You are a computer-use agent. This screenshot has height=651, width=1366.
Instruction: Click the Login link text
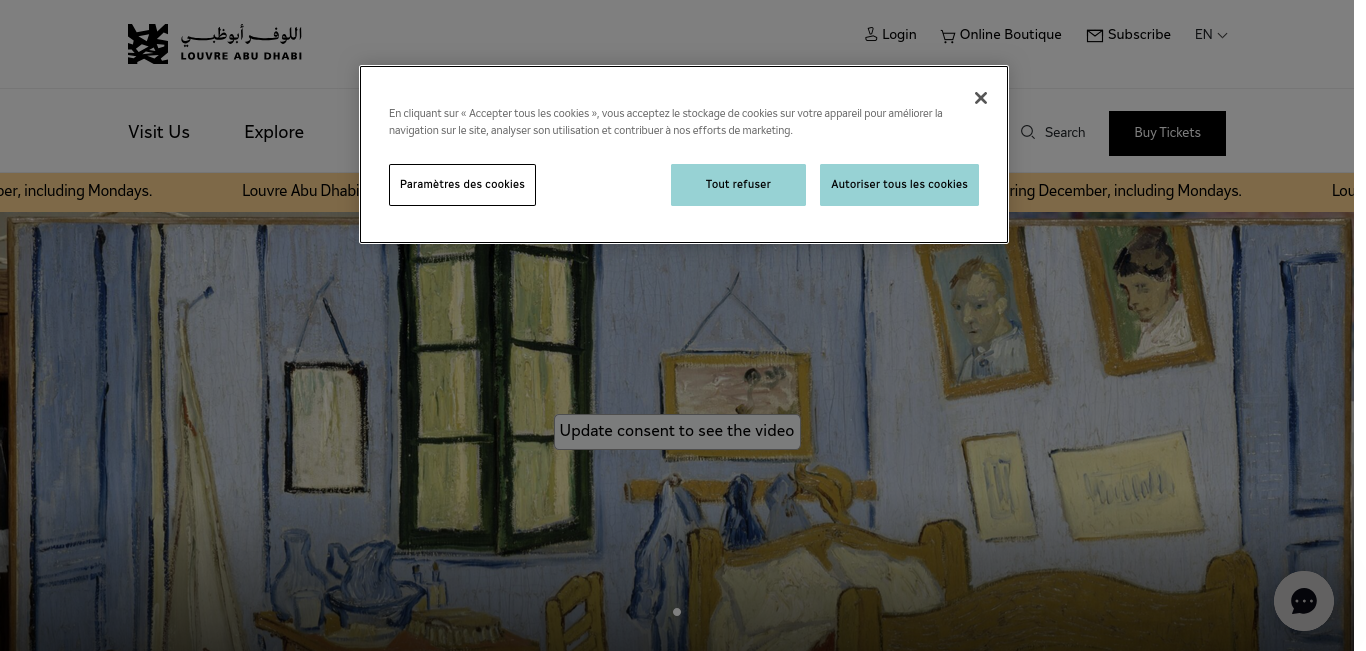pos(899,35)
